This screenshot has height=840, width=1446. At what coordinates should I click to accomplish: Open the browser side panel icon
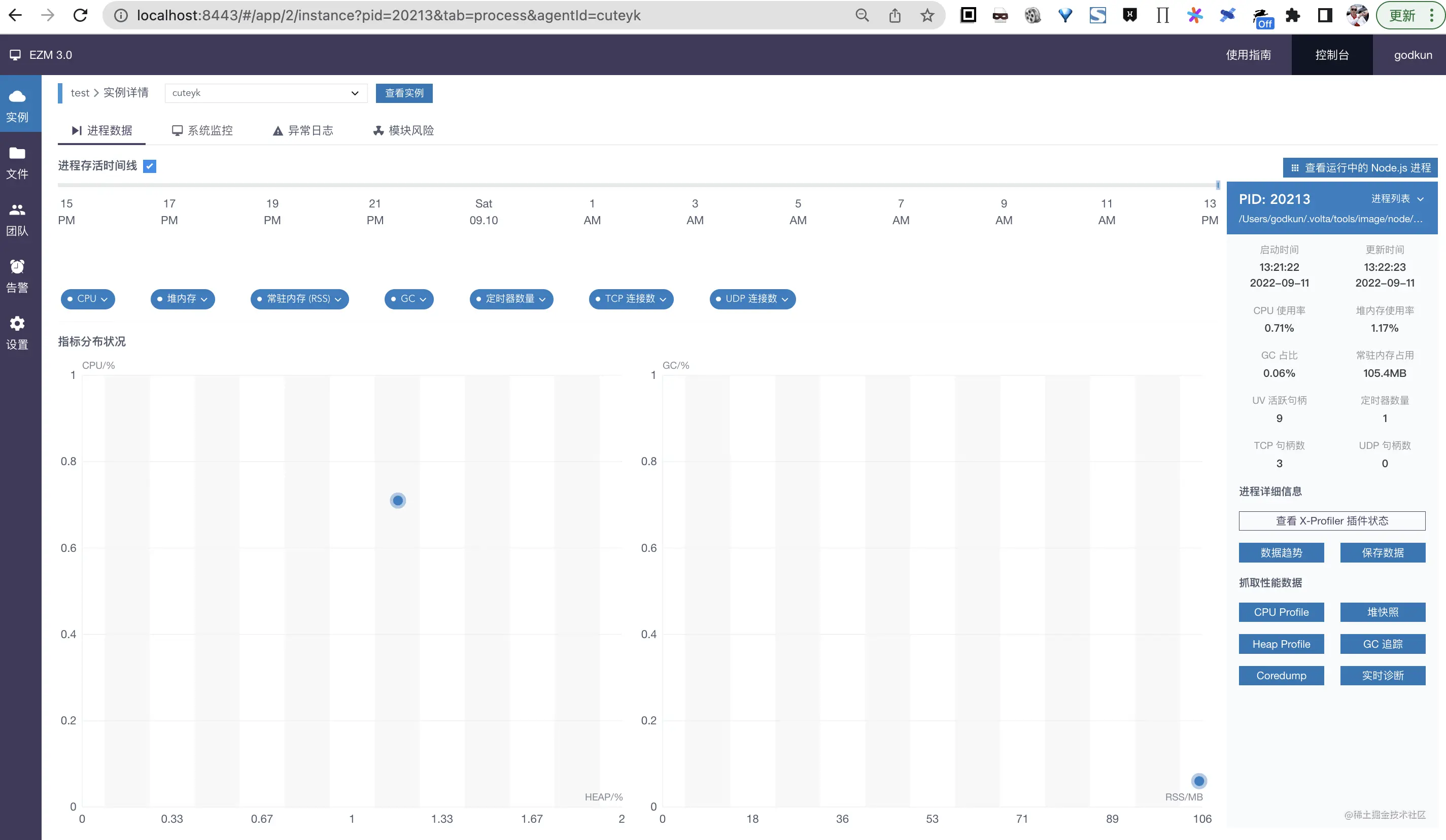tap(1325, 16)
